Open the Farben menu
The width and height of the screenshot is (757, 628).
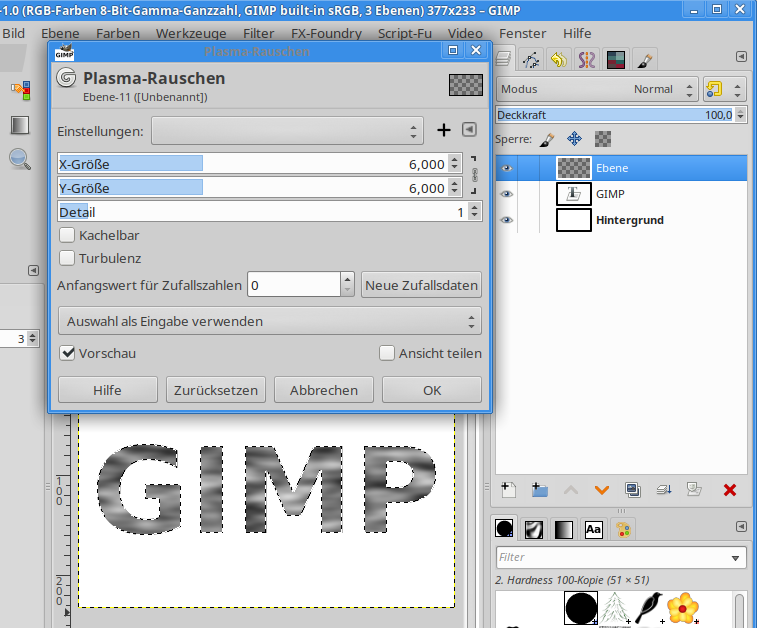(118, 33)
